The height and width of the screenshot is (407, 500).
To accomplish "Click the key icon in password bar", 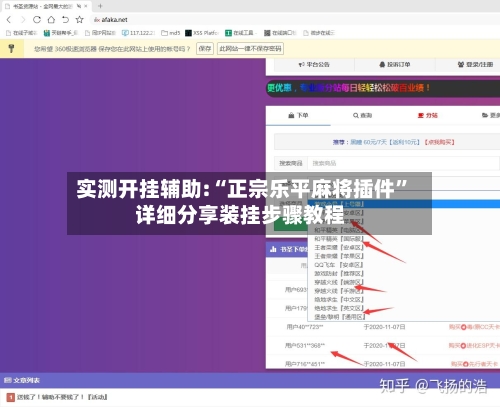I will [11, 49].
